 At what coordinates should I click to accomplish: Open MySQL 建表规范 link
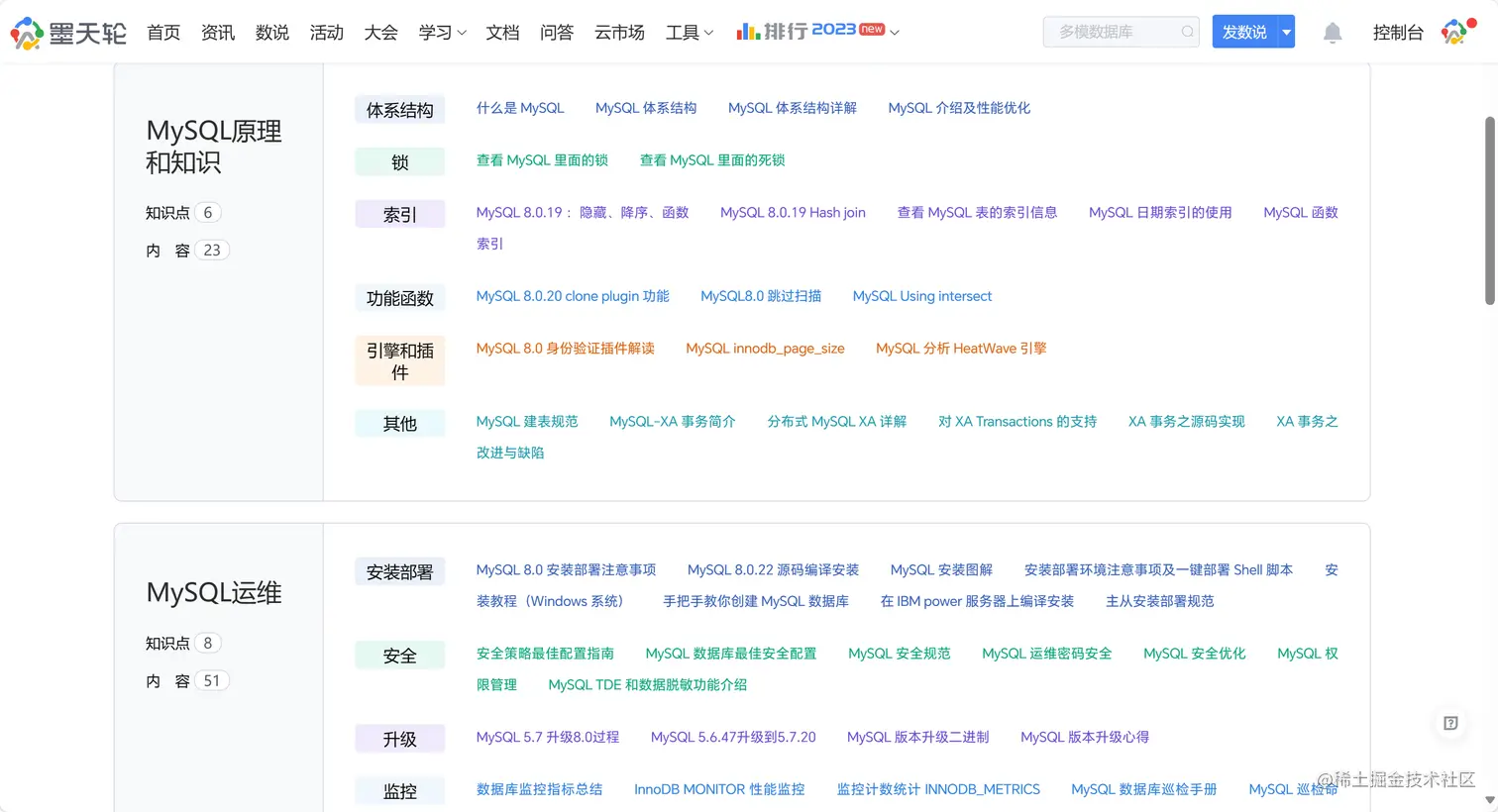[x=527, y=422]
